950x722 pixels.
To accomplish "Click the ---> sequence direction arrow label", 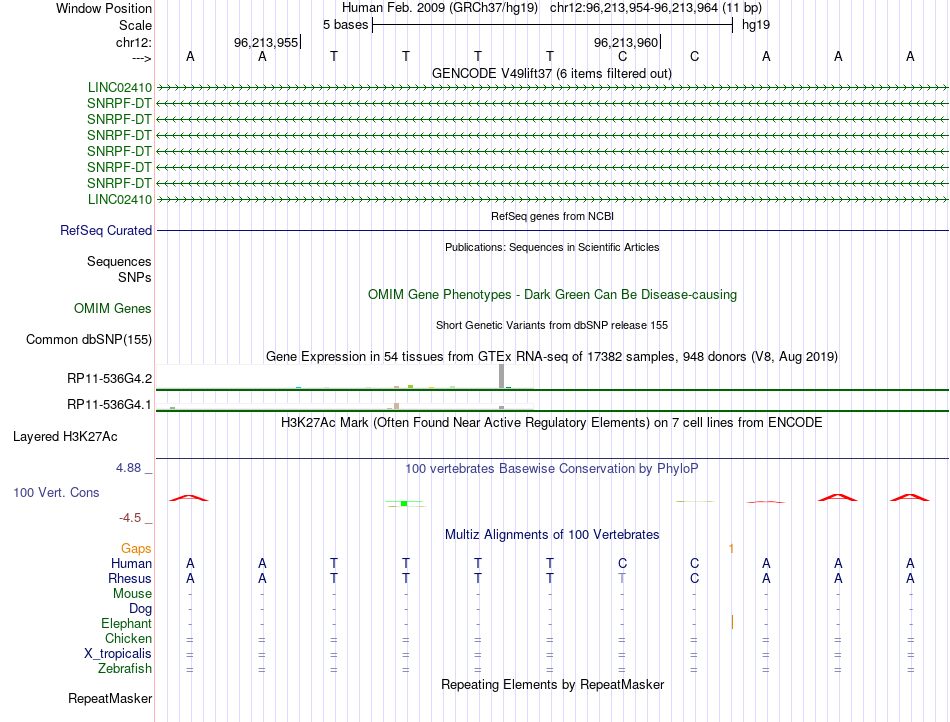I will click(141, 58).
